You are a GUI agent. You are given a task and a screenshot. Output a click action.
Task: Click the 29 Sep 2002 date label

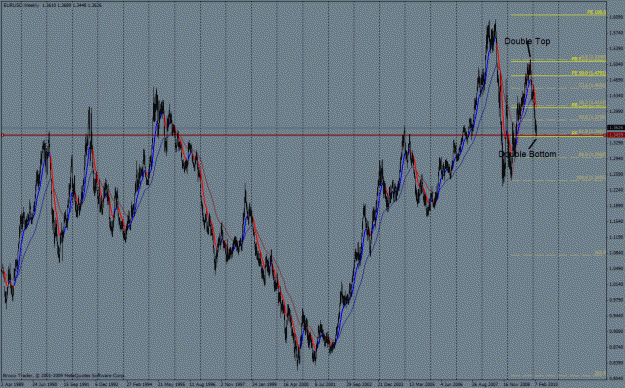pos(358,384)
